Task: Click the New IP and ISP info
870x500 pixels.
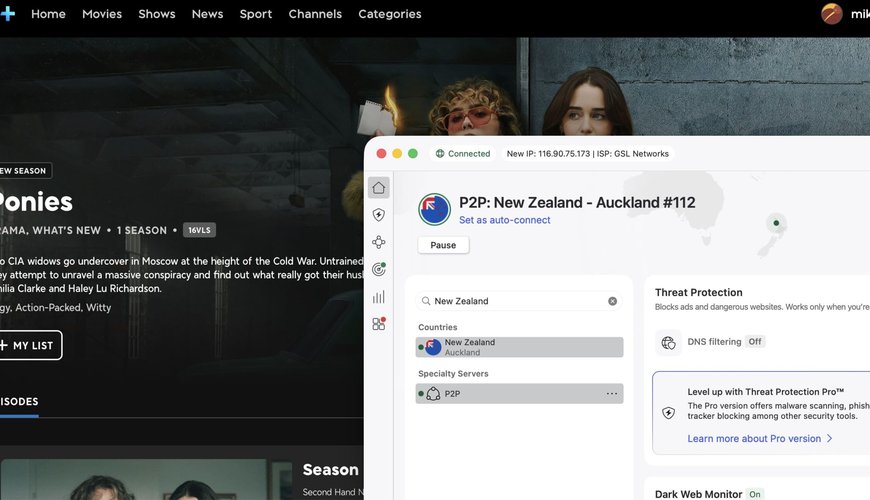Action: [x=588, y=154]
